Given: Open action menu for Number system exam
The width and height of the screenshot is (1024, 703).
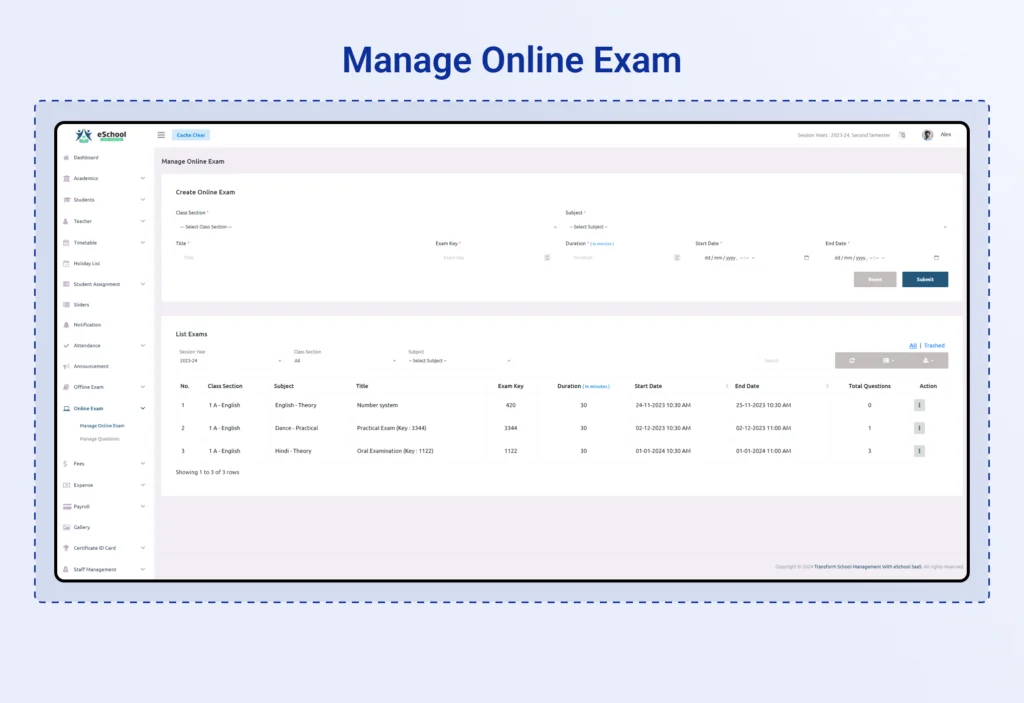Looking at the screenshot, I should coord(919,405).
